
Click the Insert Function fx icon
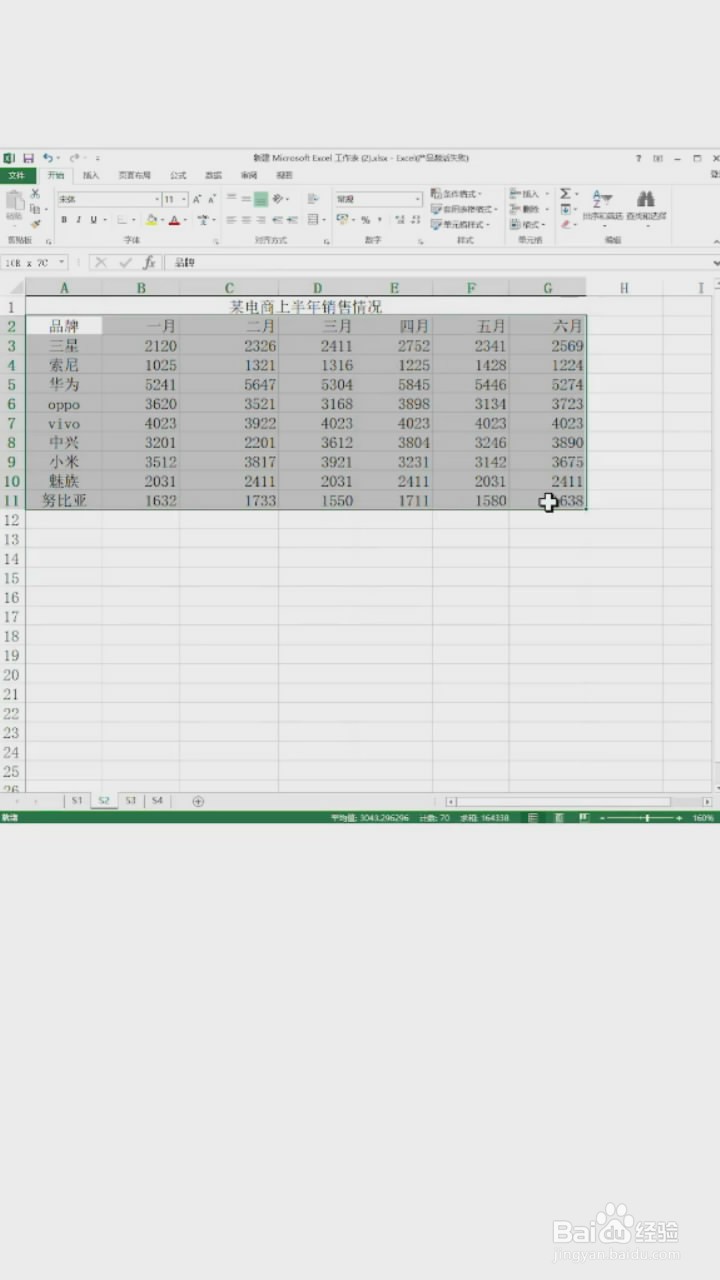148,262
